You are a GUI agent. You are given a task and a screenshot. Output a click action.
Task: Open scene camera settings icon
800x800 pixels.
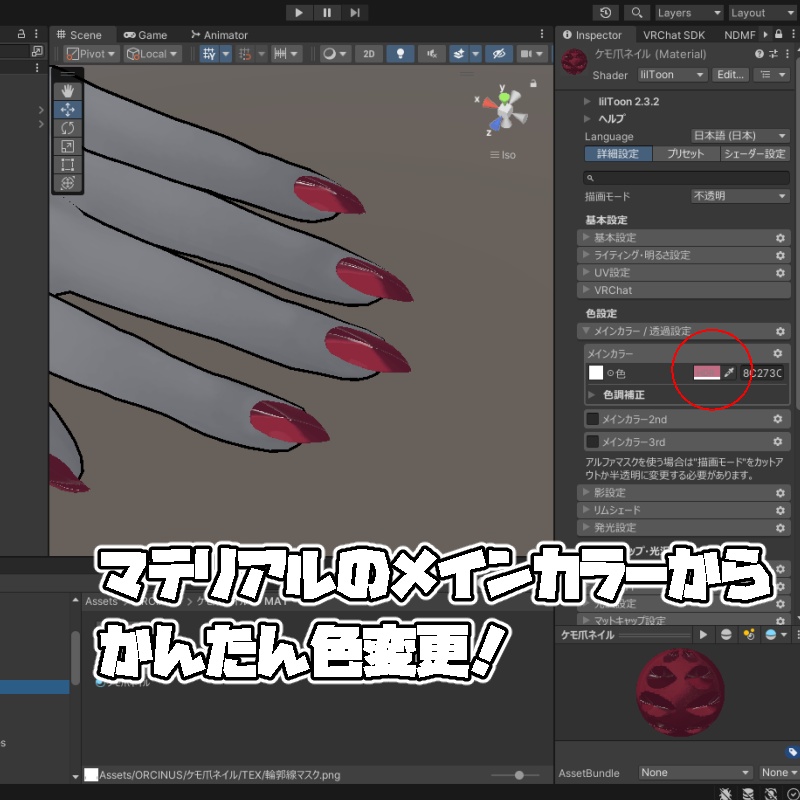coord(526,54)
